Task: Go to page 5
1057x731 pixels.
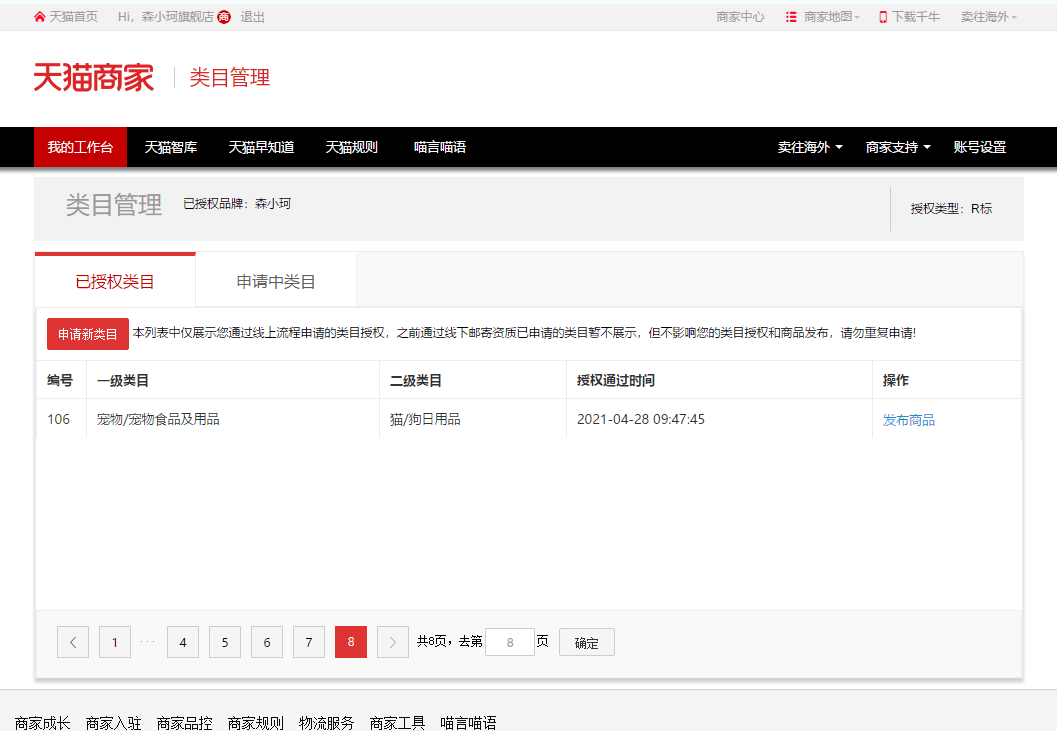Action: point(225,642)
